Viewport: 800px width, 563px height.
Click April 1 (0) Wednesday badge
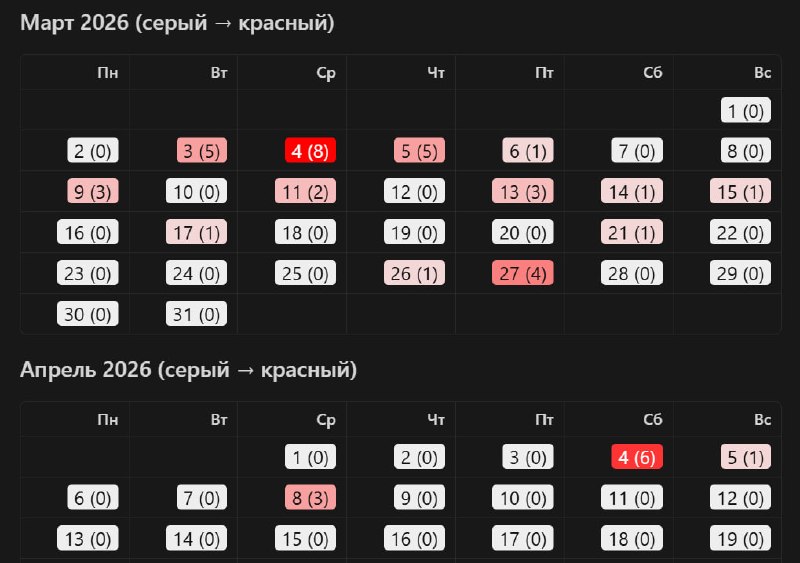[310, 457]
